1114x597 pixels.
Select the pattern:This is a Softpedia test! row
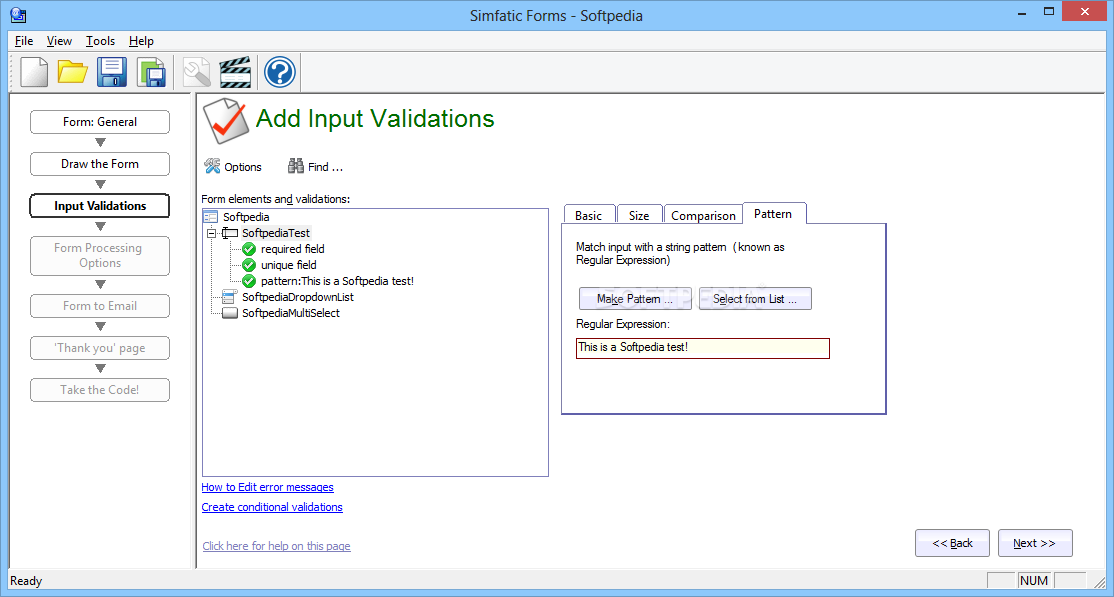[337, 281]
